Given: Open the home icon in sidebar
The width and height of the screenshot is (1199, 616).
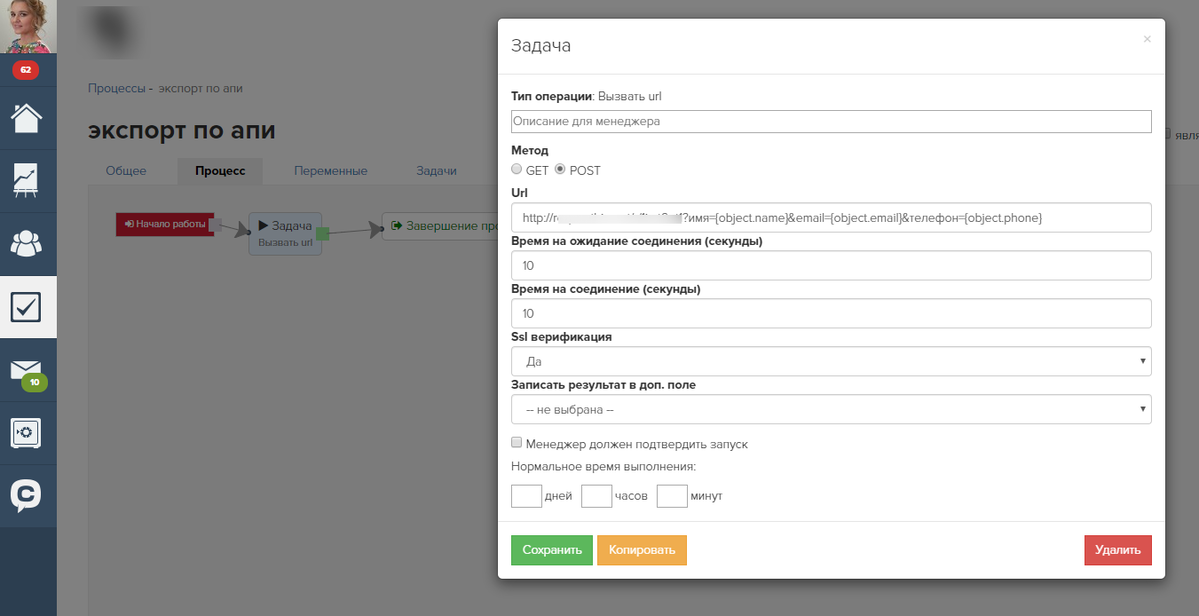Looking at the screenshot, I should click(27, 117).
